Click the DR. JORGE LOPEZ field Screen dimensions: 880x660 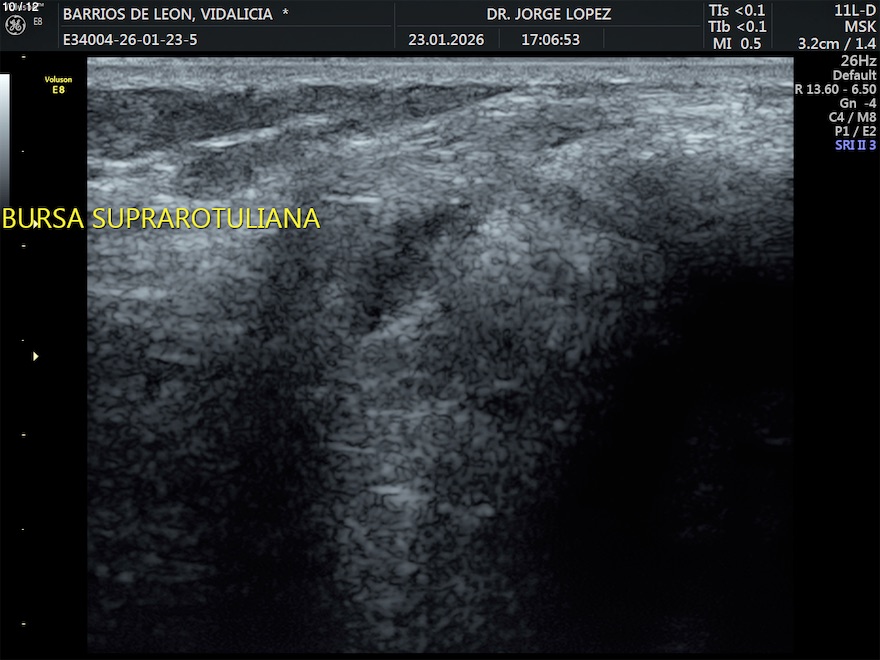(x=548, y=14)
